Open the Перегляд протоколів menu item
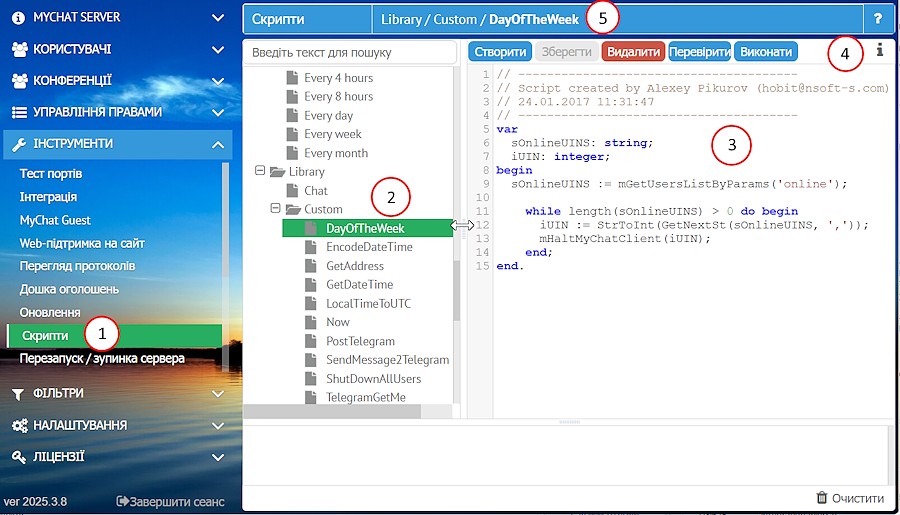Viewport: 900px width, 515px height. pyautogui.click(x=77, y=266)
